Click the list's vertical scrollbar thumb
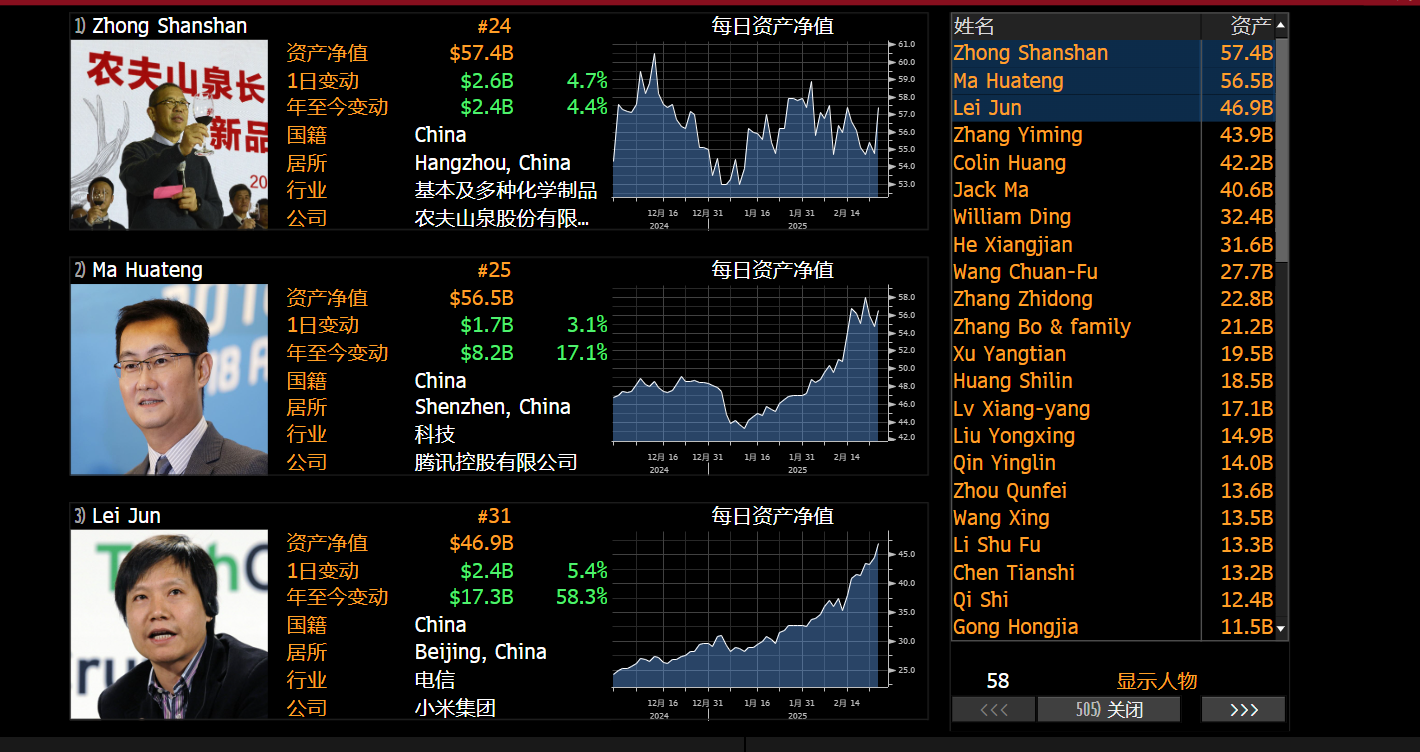1420x752 pixels. point(1281,150)
